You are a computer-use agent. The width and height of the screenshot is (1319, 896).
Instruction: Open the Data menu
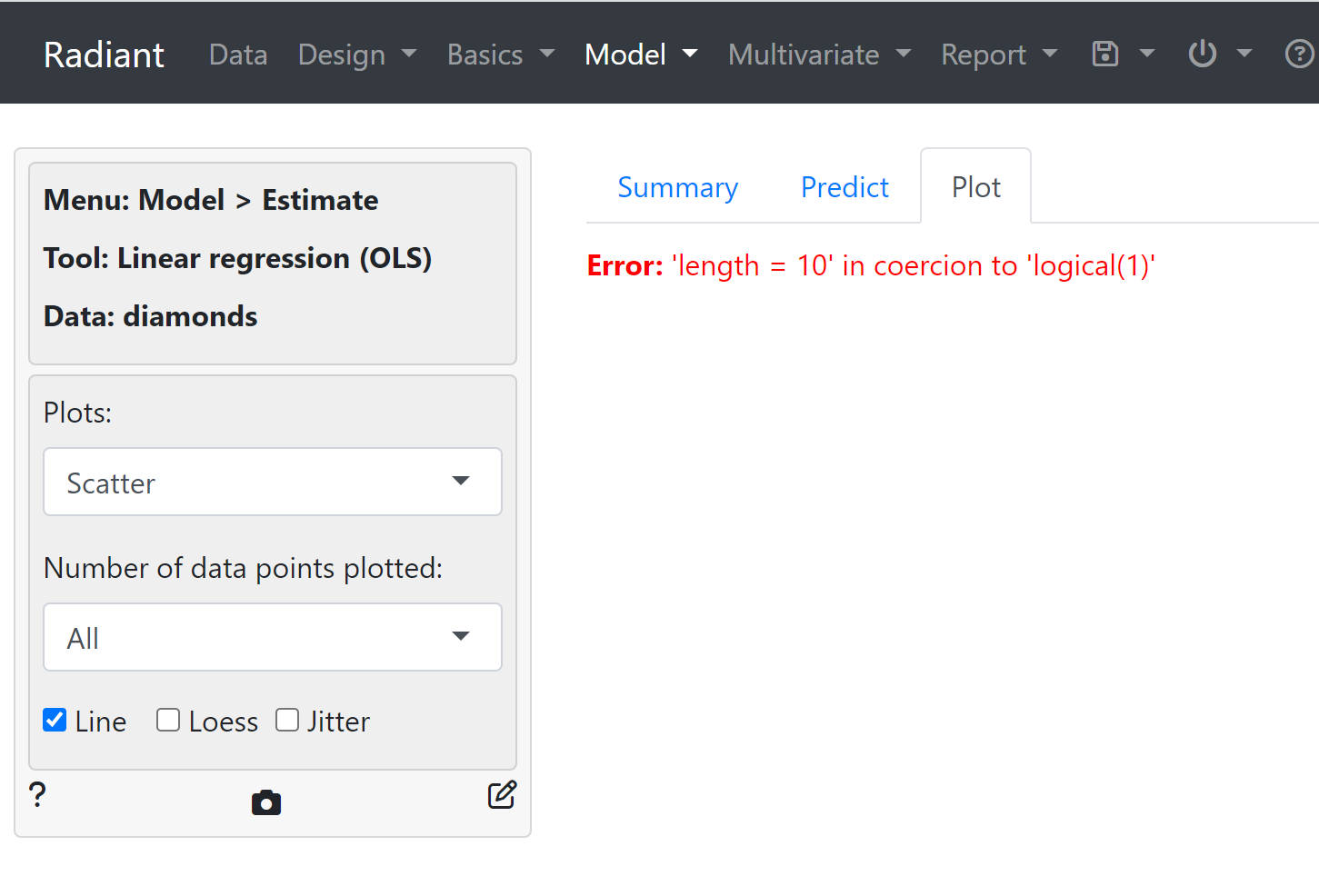pyautogui.click(x=237, y=54)
